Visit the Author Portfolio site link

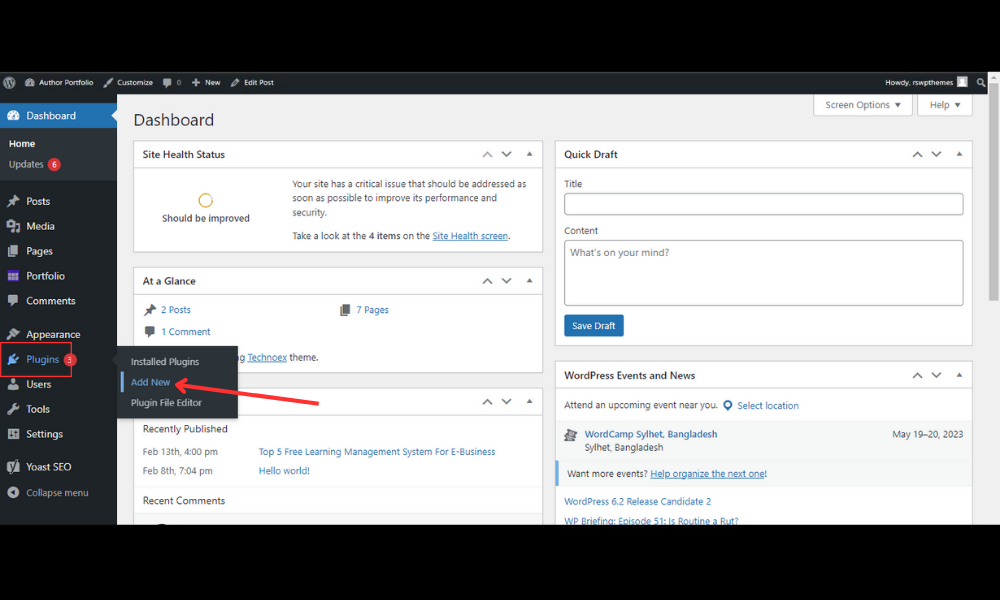(59, 82)
